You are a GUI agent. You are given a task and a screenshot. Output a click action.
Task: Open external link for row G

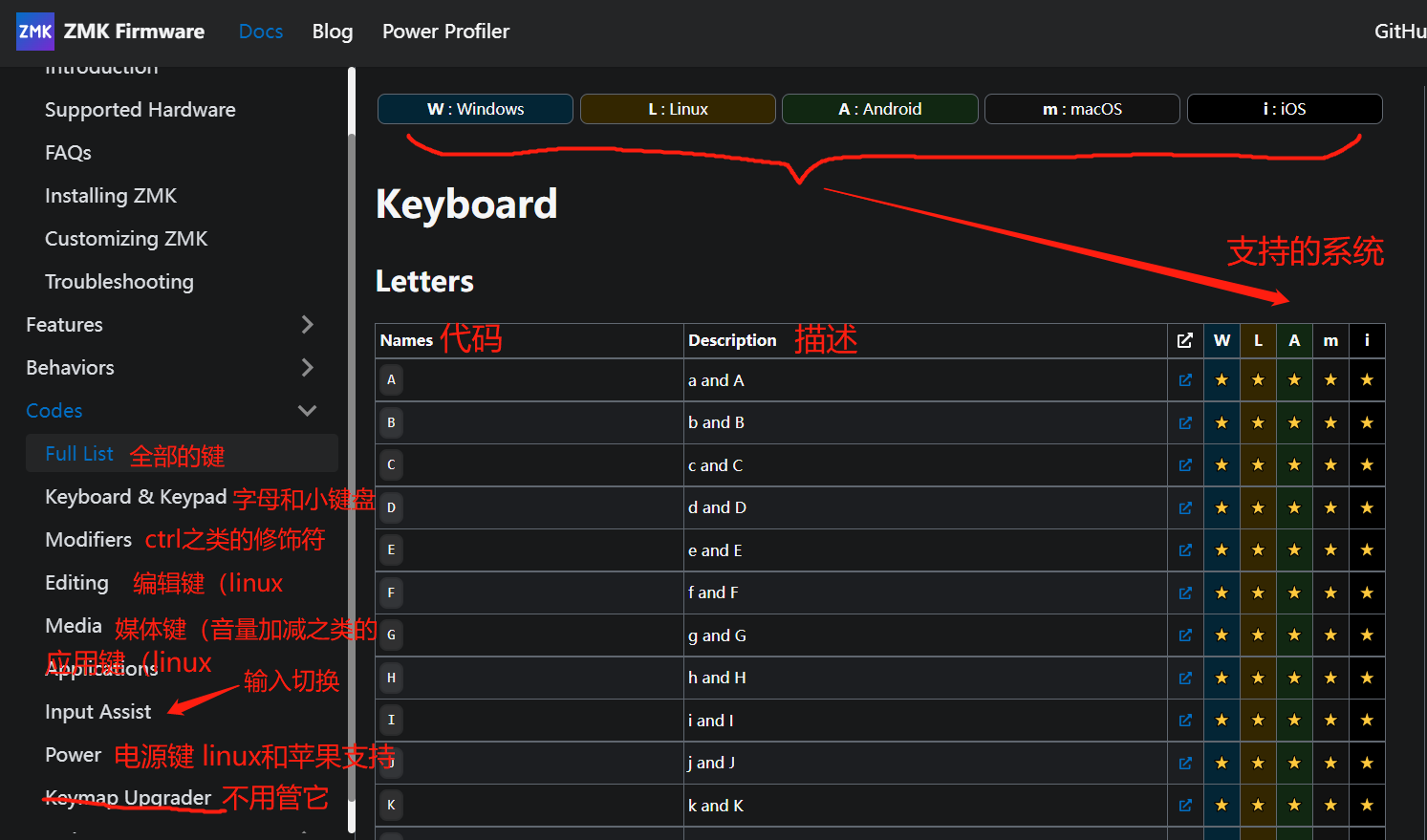(1185, 635)
